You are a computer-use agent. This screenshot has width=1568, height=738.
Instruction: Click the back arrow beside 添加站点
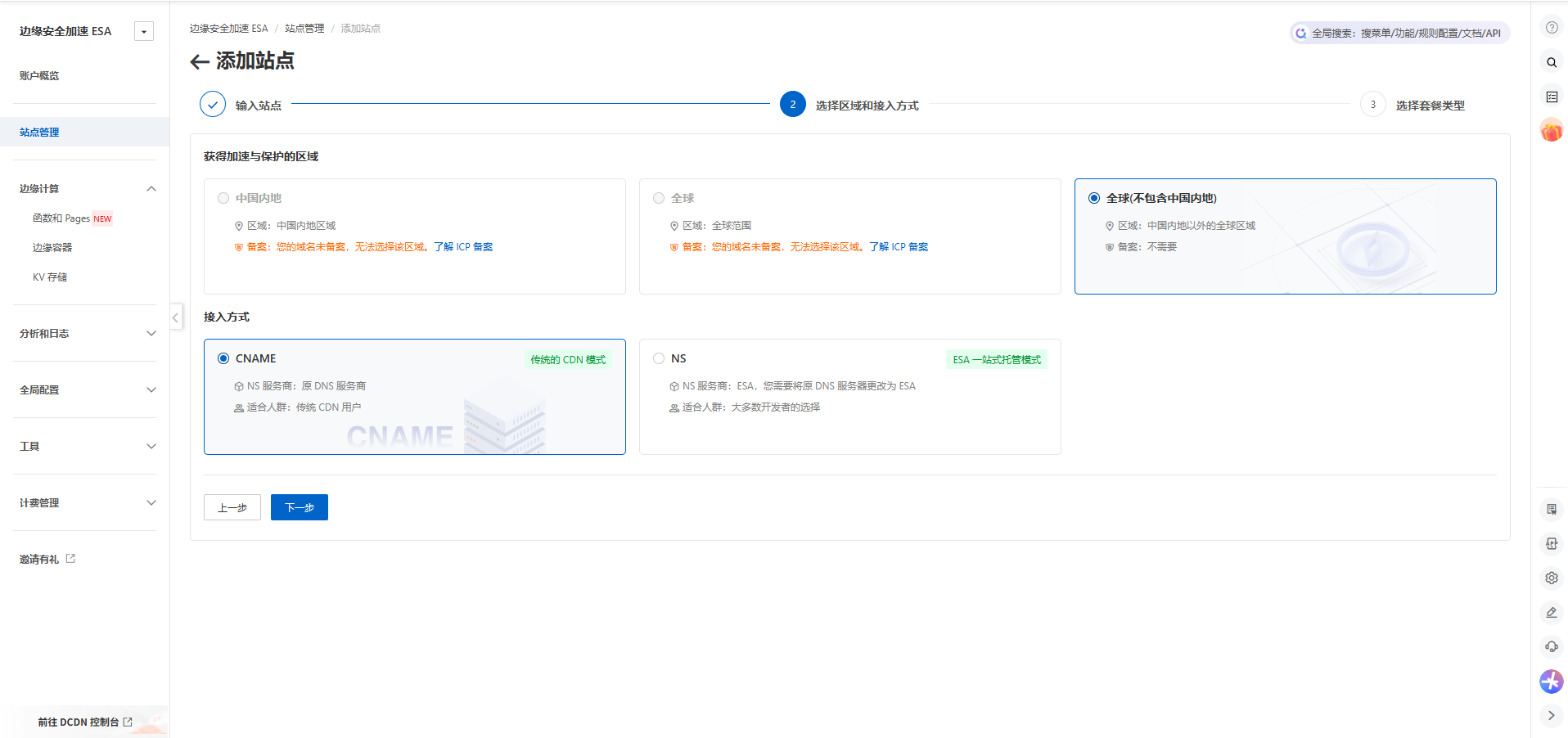point(199,61)
